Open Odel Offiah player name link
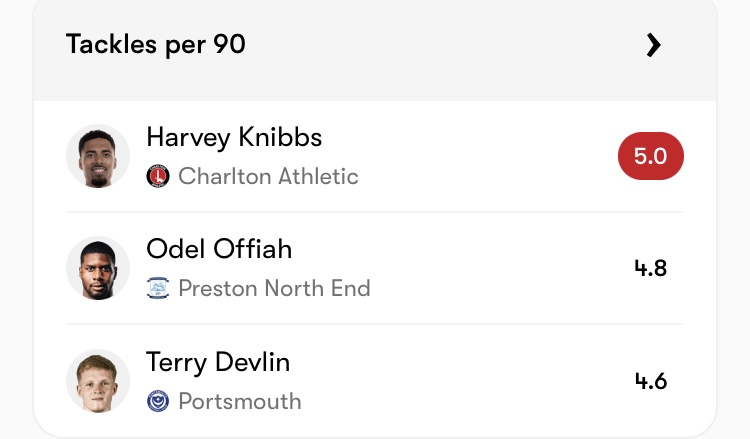 pos(219,249)
